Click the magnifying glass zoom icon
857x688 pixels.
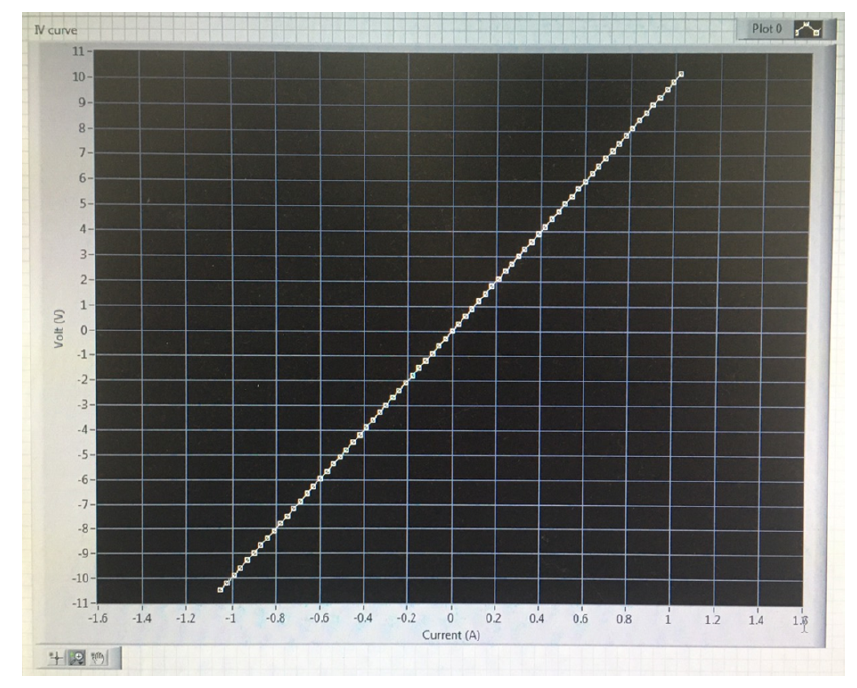[76, 660]
